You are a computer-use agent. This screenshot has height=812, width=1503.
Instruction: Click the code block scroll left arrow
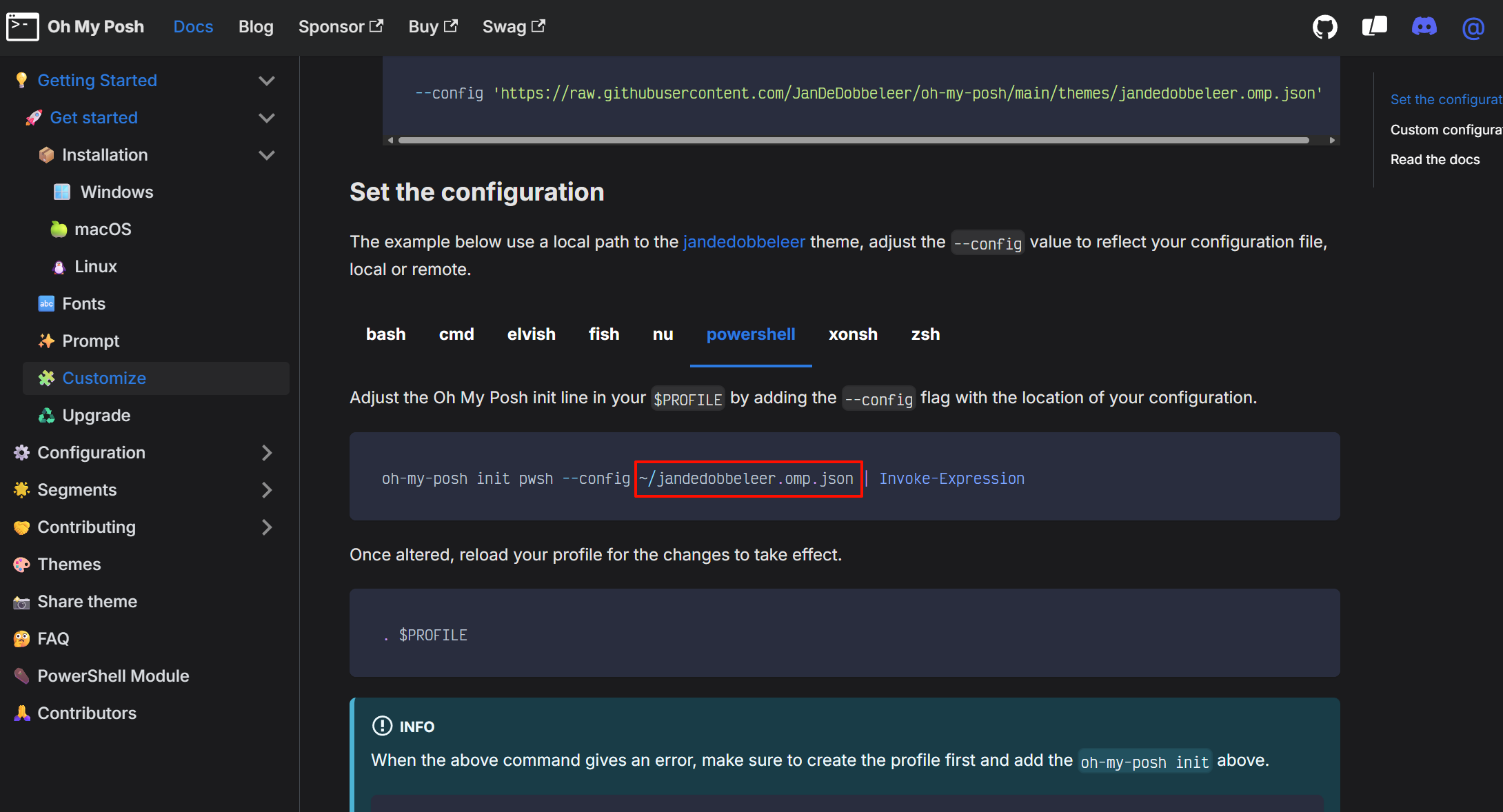coord(390,140)
